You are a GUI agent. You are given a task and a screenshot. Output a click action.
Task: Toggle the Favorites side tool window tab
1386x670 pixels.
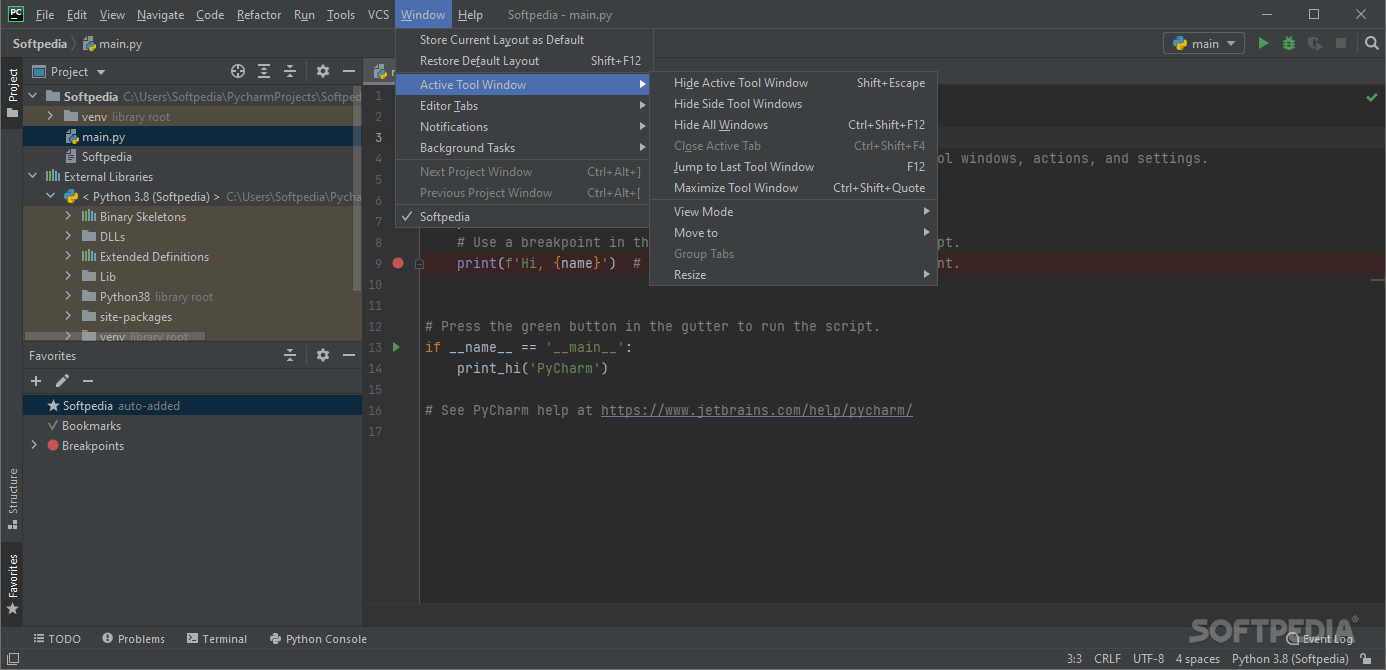(12, 584)
